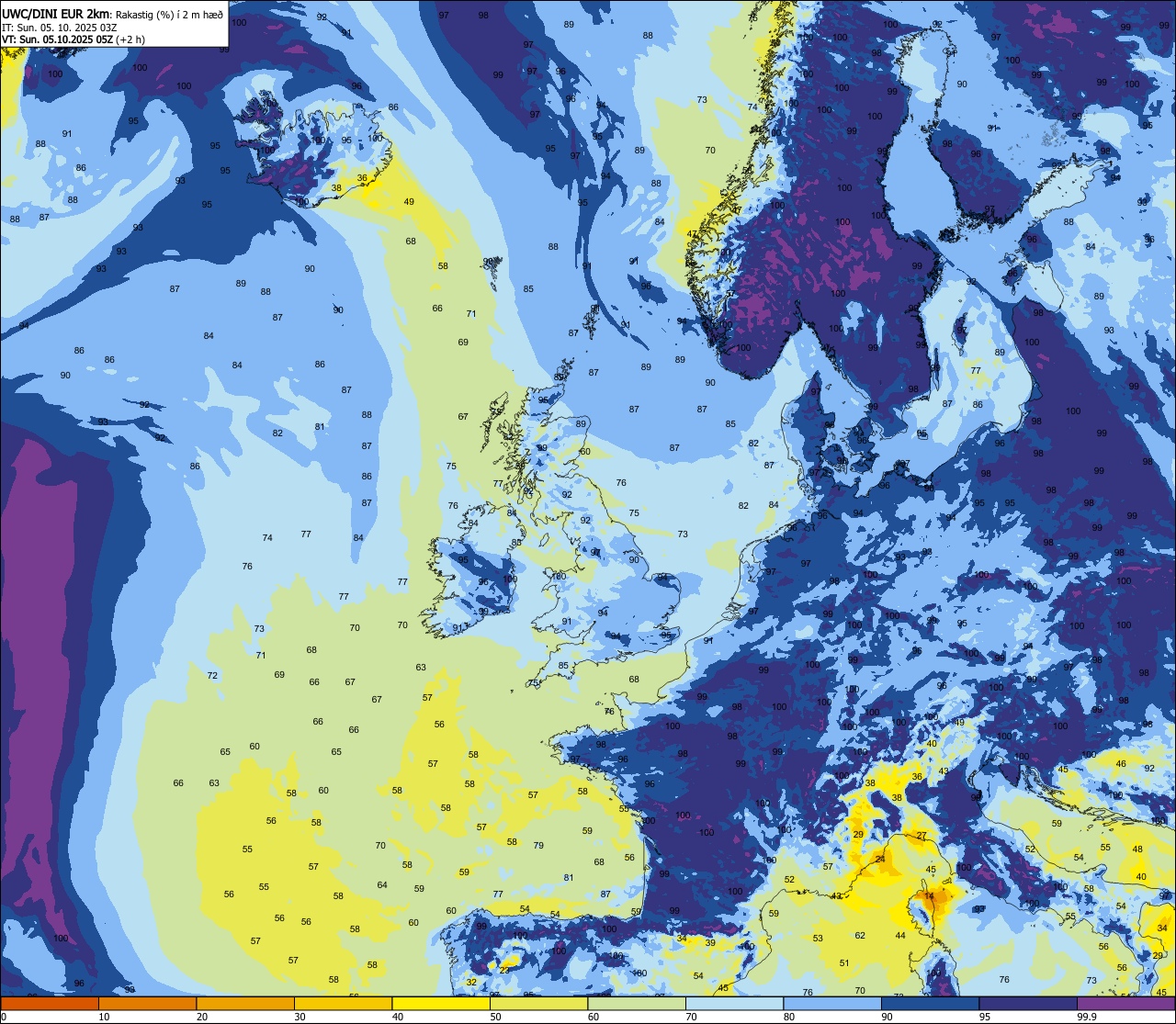Click the humidity value 64 in the Atlantic
Screen dimensions: 1176x1024
pyautogui.click(x=382, y=885)
